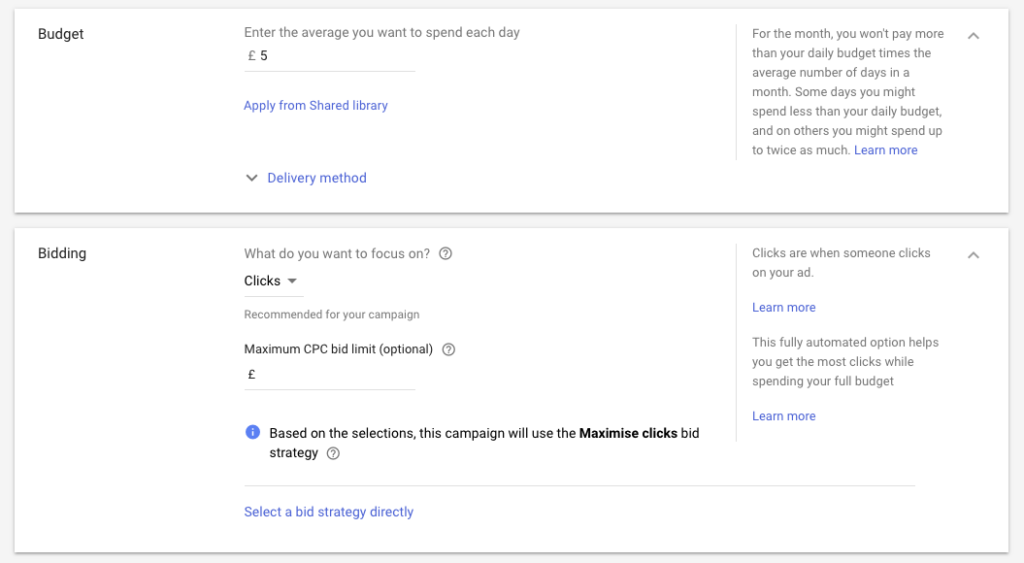The width and height of the screenshot is (1024, 563).
Task: Click help icon after bid strategy text
Action: coord(333,453)
